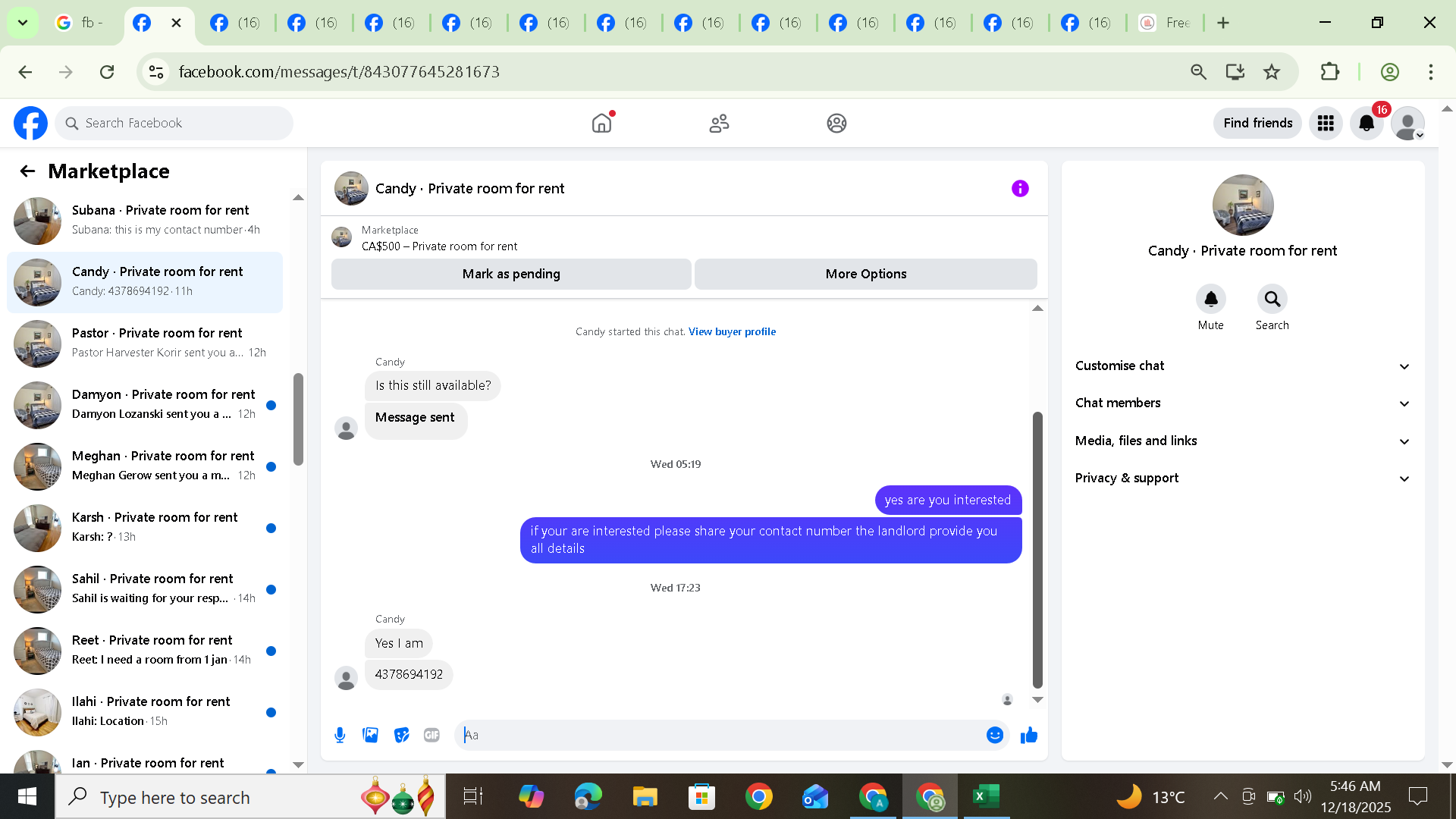Image resolution: width=1456 pixels, height=819 pixels.
Task: Click Find friends button
Action: (1257, 123)
